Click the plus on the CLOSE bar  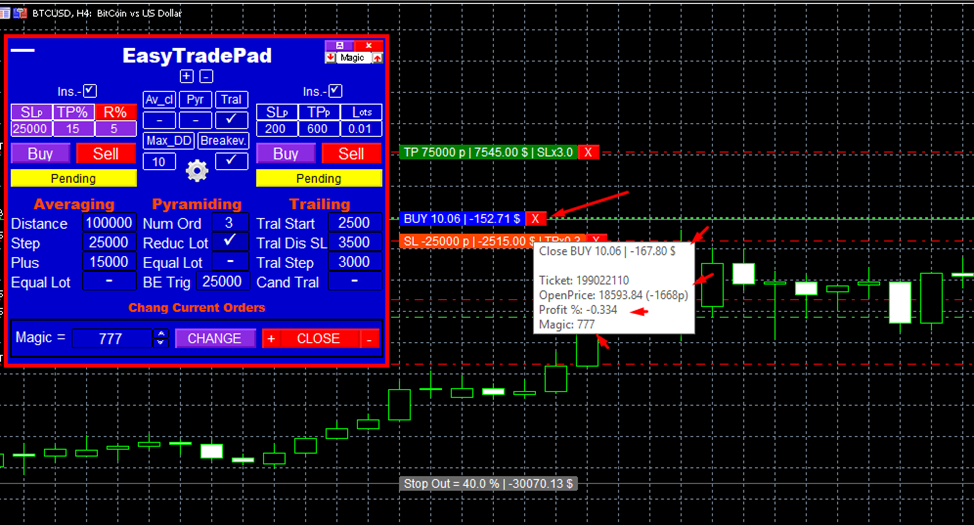pos(271,339)
